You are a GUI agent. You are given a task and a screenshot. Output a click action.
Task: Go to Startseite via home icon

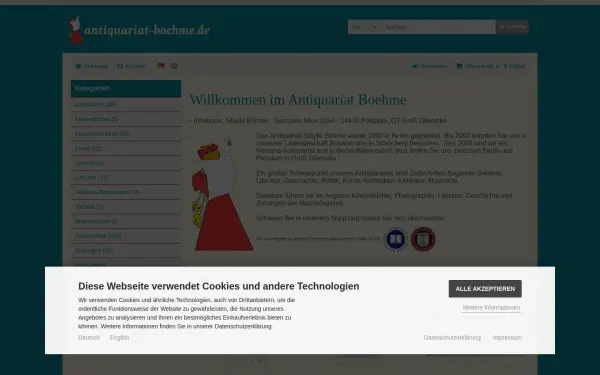click(92, 66)
